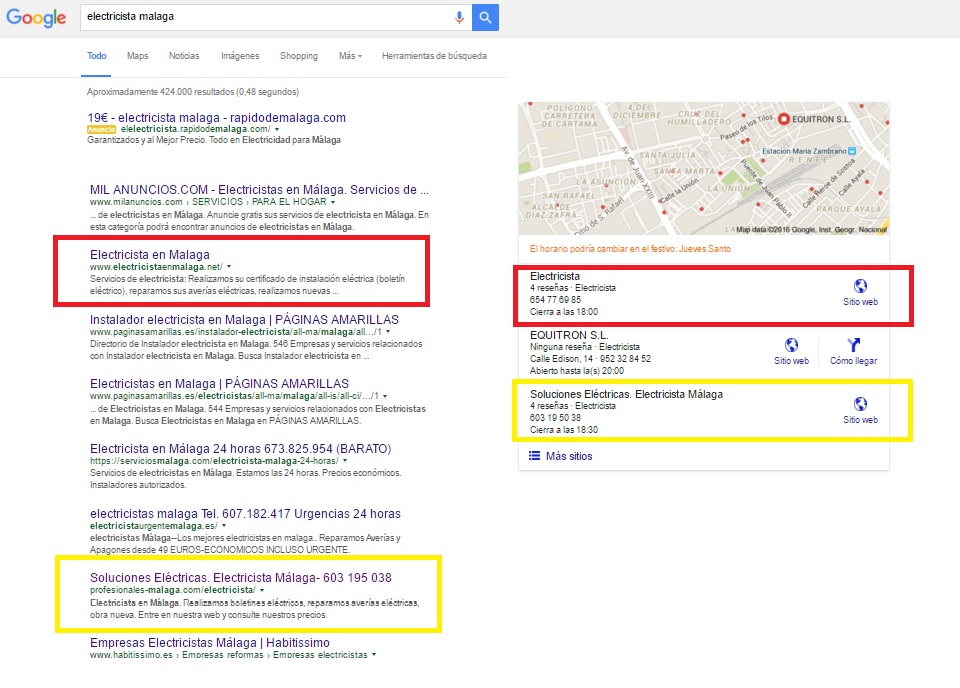Click Cómo llegar directions icon for EQUITRON
960x688 pixels.
[x=853, y=345]
